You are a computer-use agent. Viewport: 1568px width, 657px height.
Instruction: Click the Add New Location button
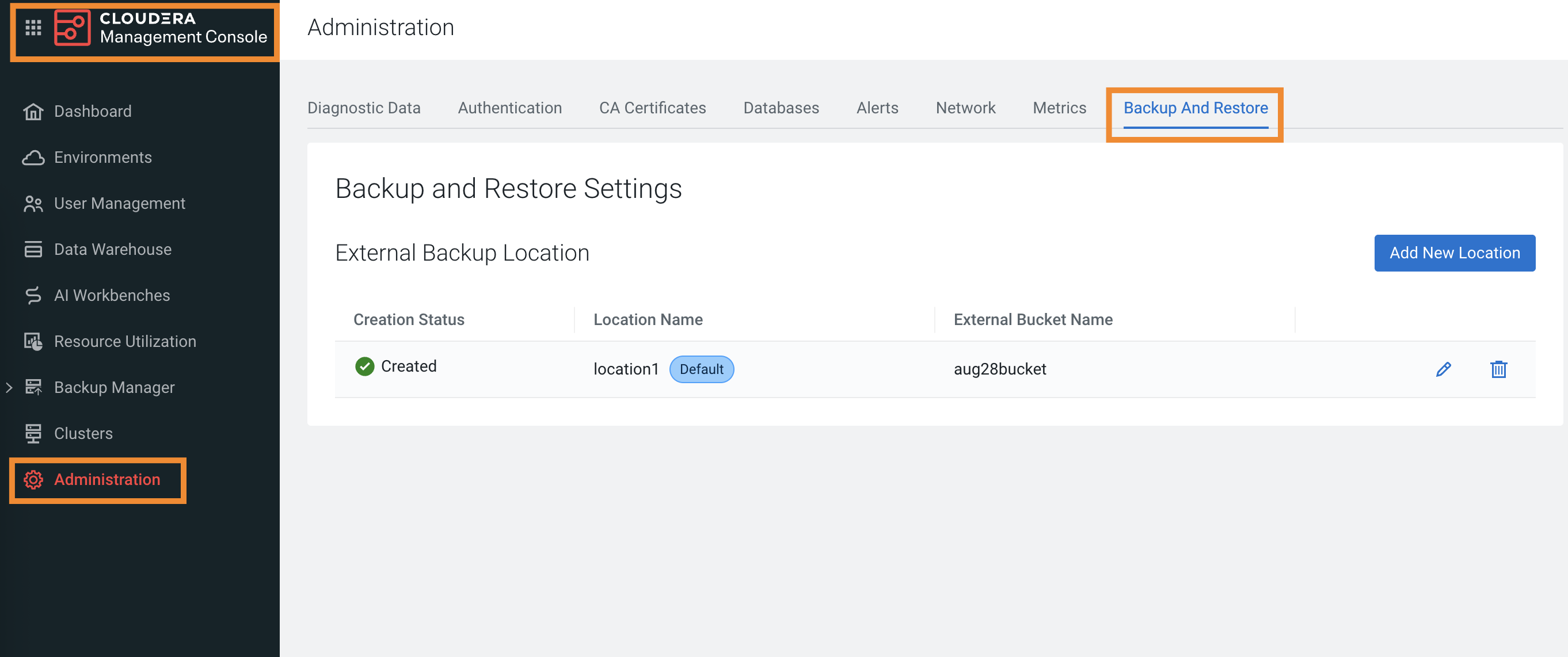1455,253
